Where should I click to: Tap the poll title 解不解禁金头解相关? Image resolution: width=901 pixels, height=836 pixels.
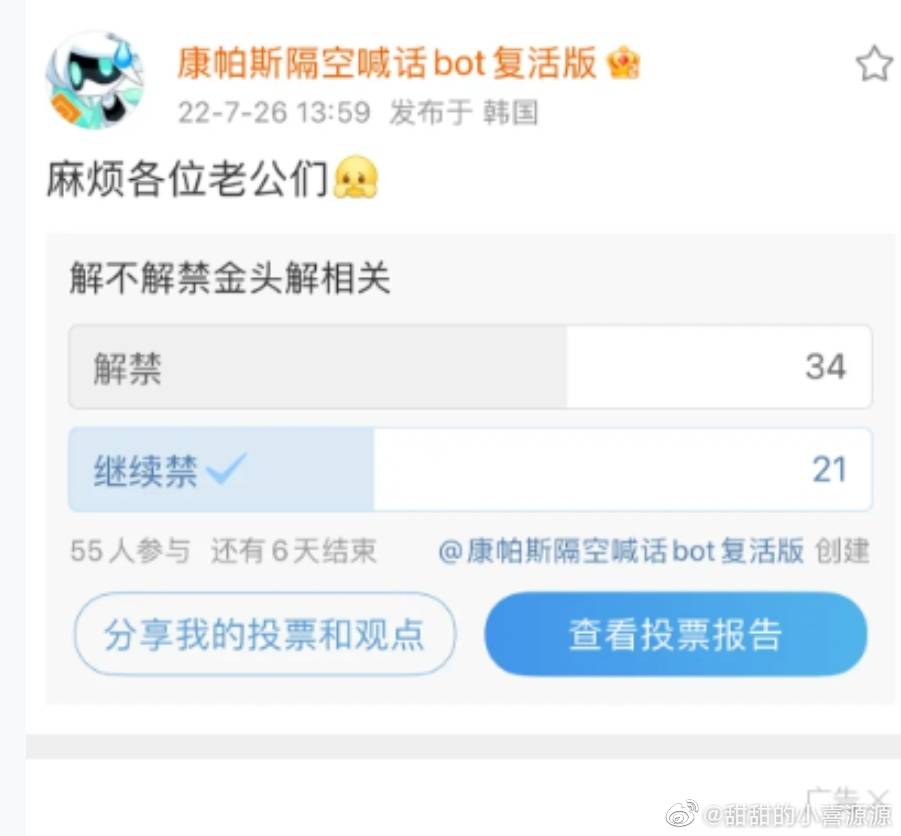pos(230,278)
